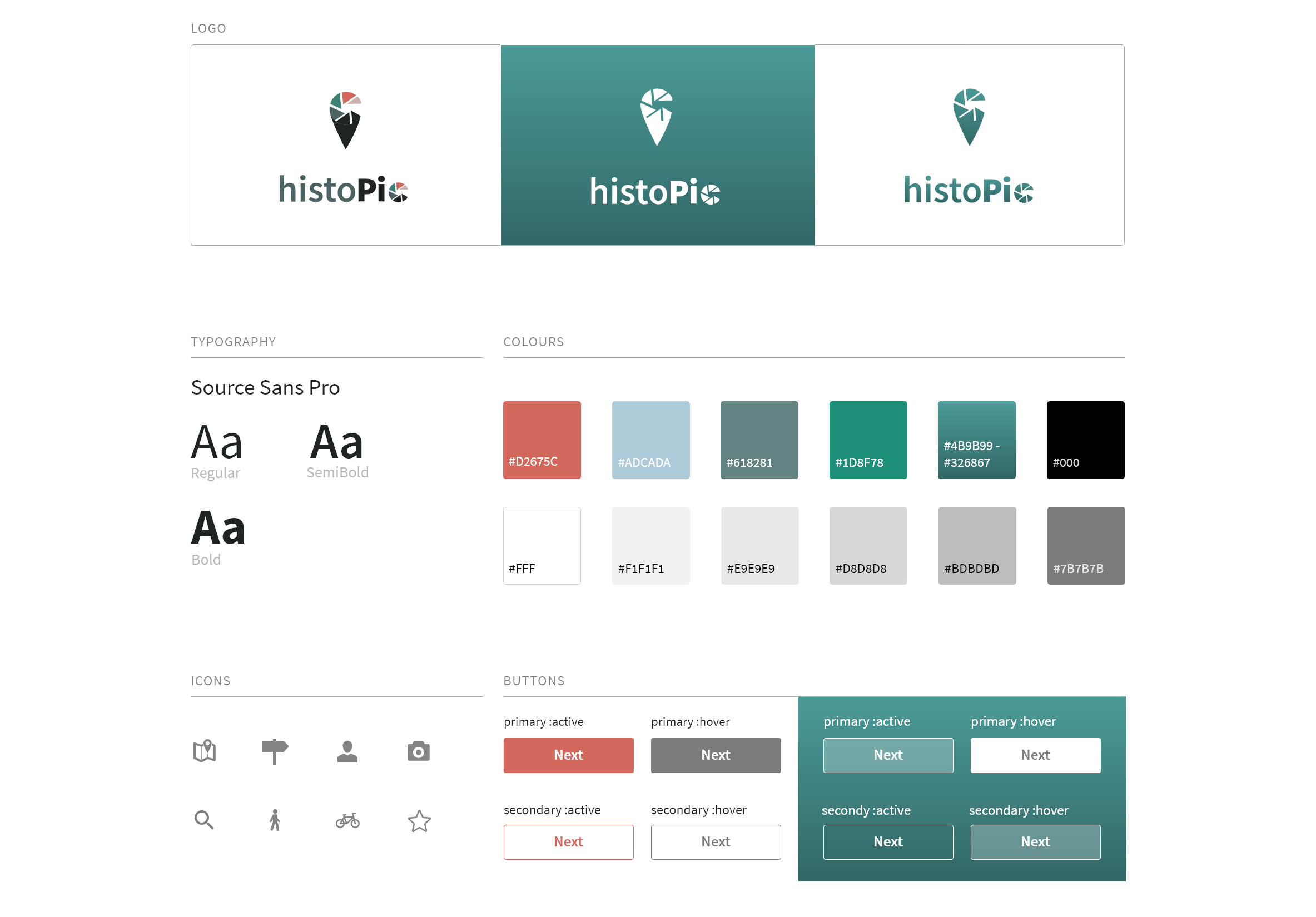The height and width of the screenshot is (917, 1316).
Task: Click the signpost direction icon
Action: click(275, 751)
